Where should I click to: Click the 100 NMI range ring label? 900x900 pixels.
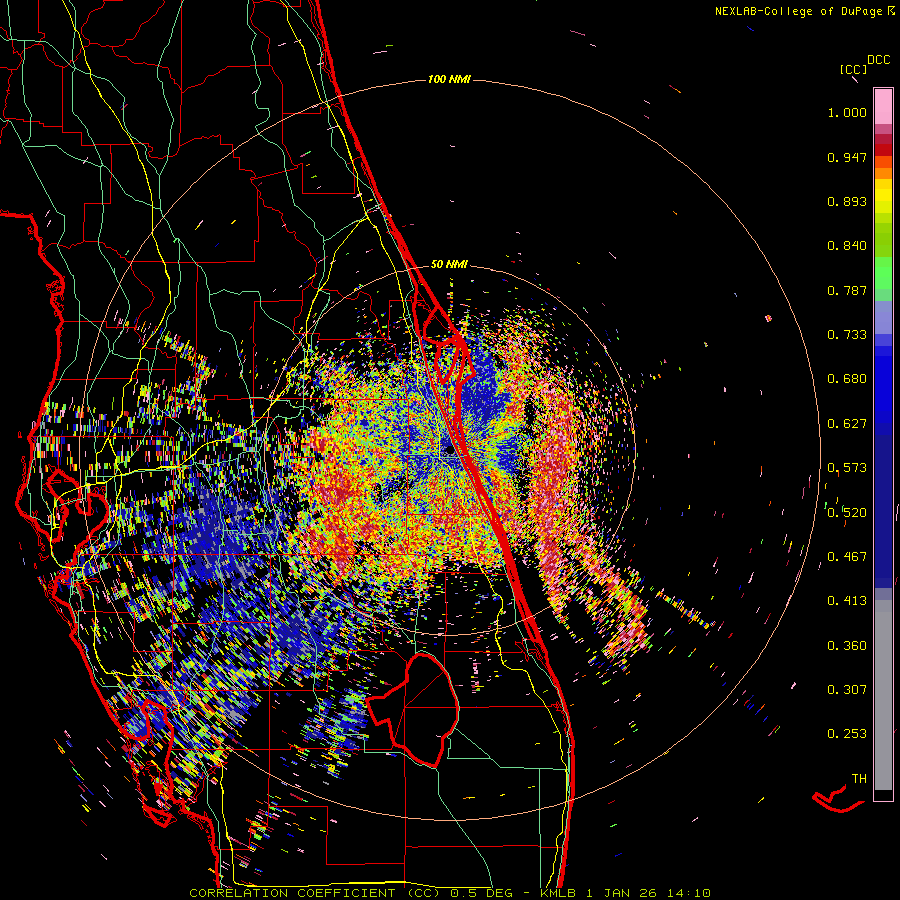pos(449,79)
